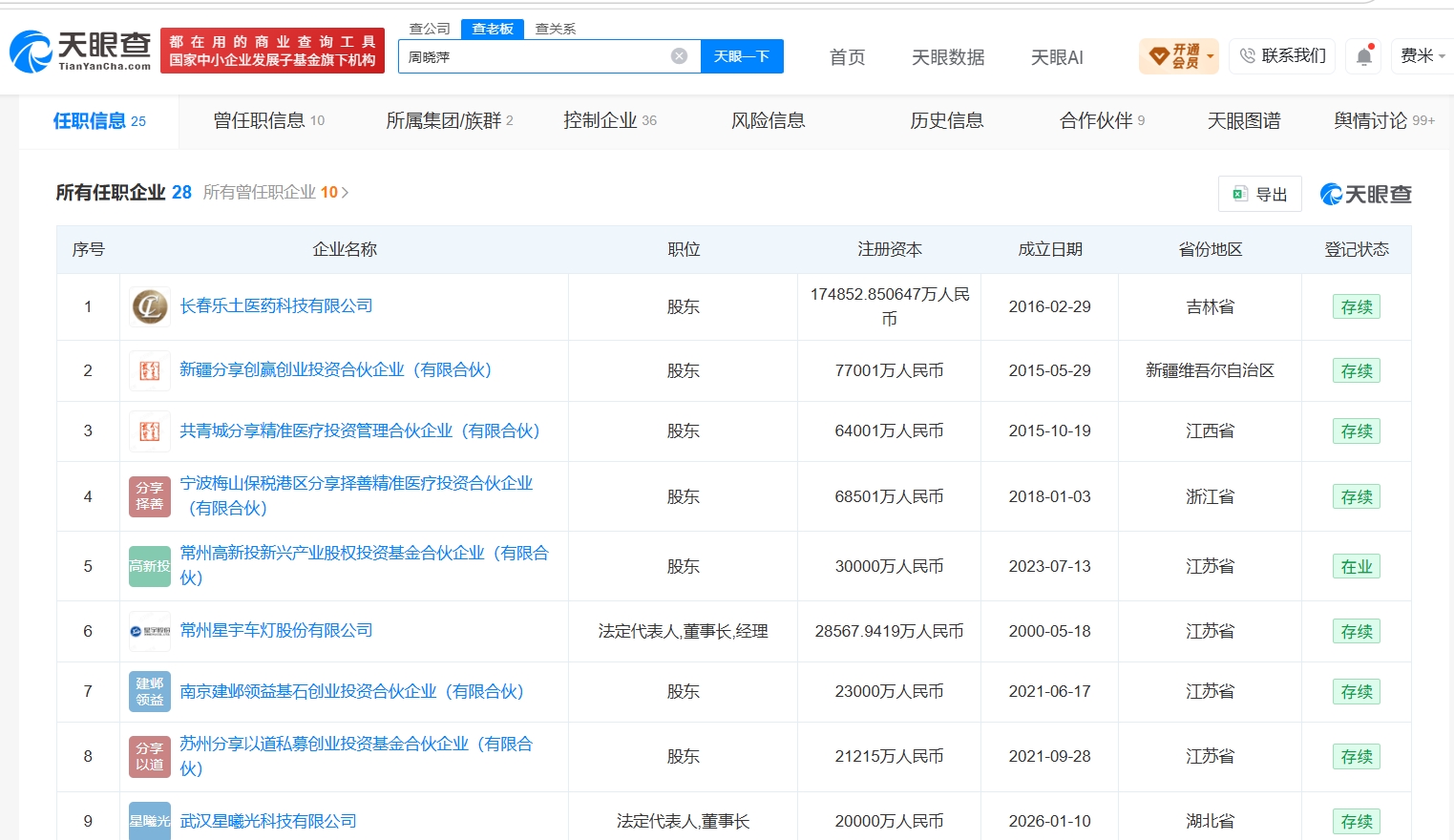Open the notifications bell
The width and height of the screenshot is (1454, 840).
pyautogui.click(x=1364, y=56)
